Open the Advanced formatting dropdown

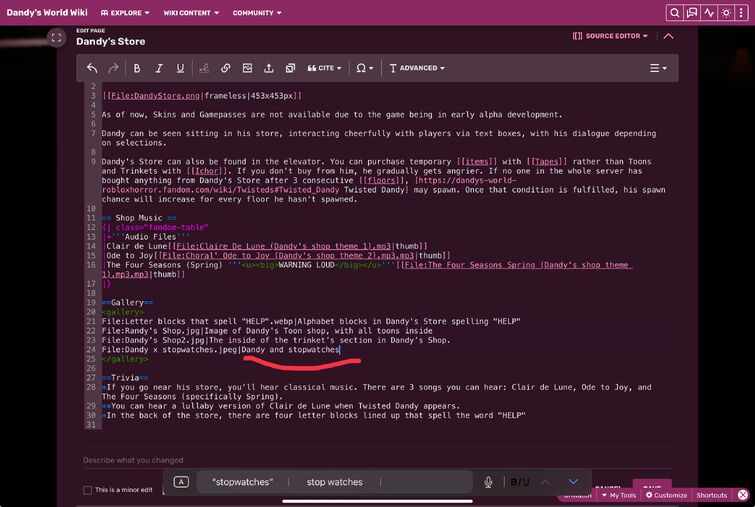[417, 68]
